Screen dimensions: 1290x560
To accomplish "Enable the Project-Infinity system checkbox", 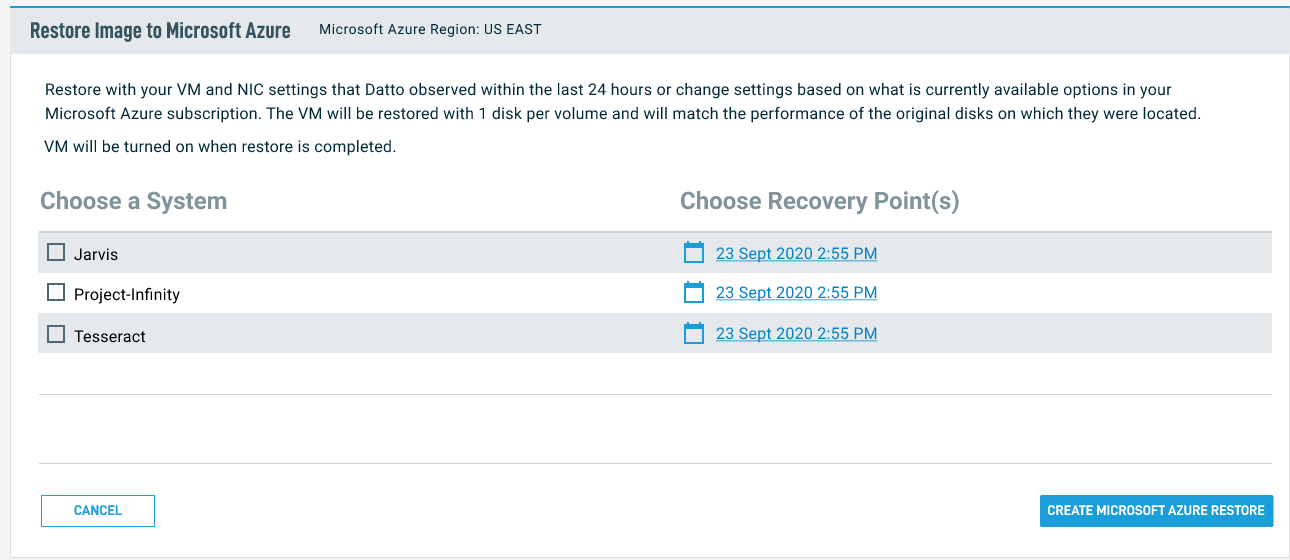I will [x=57, y=293].
